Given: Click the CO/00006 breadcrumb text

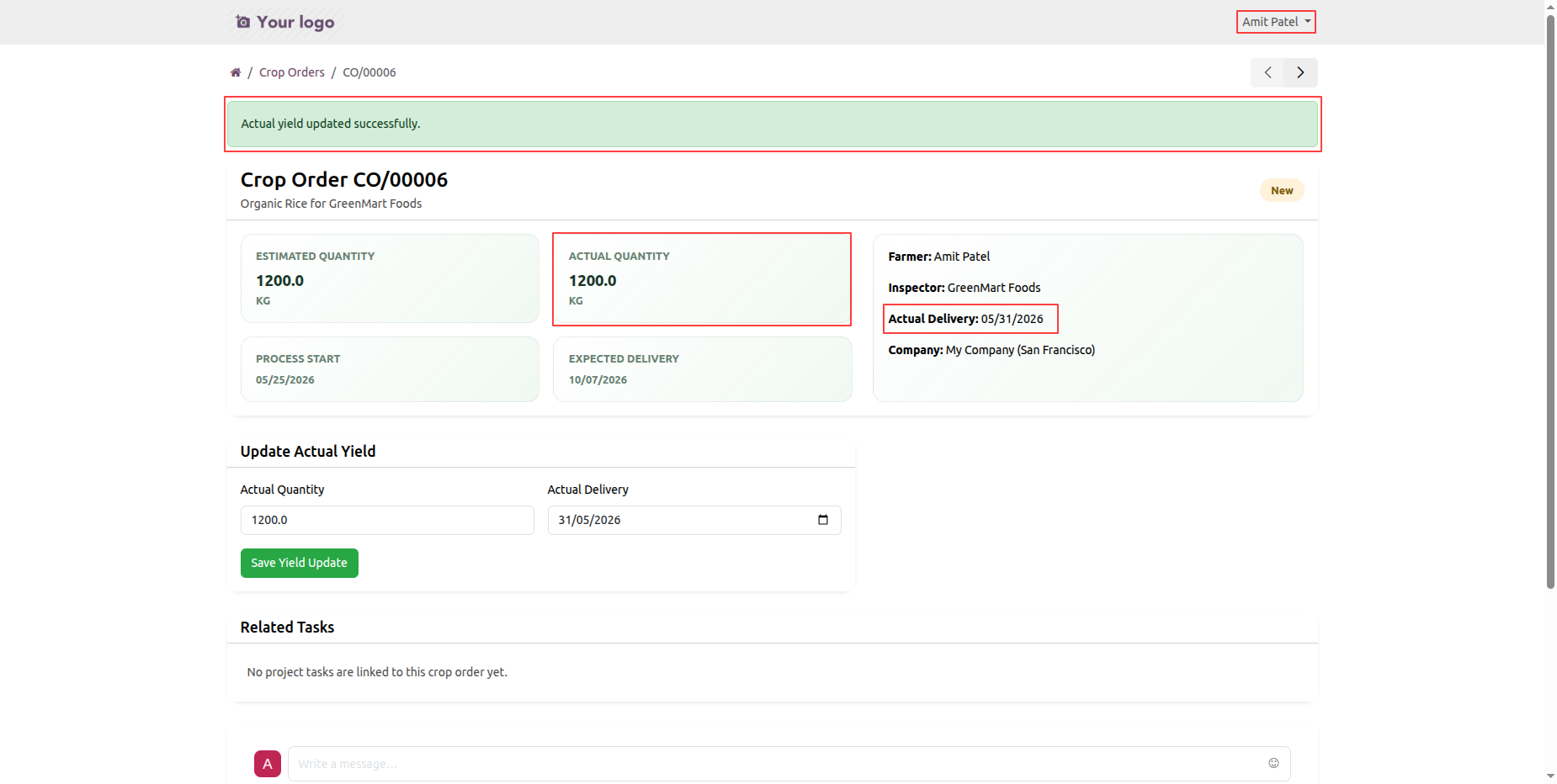Looking at the screenshot, I should [369, 72].
